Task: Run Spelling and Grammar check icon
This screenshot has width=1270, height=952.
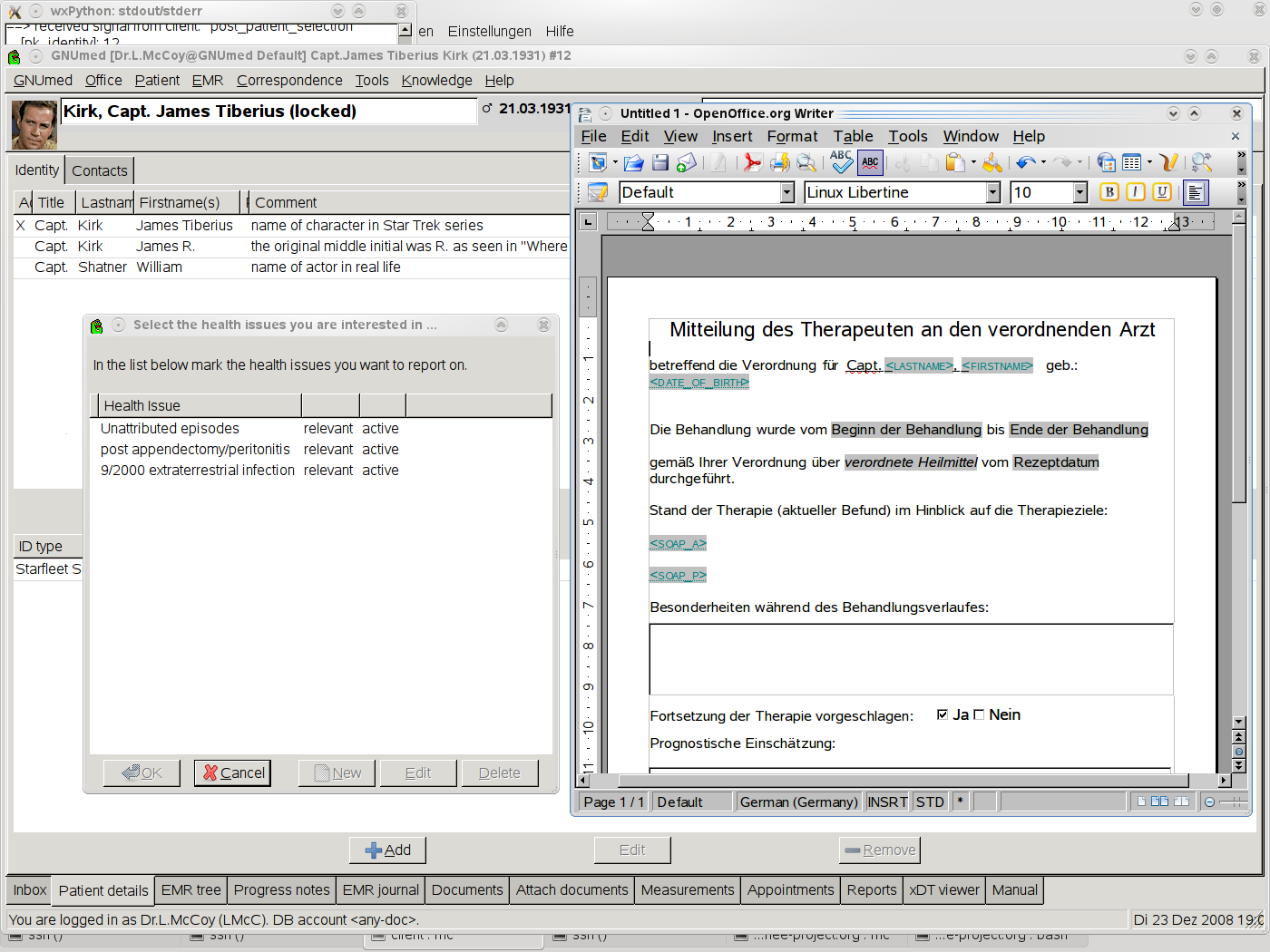Action: 841,161
